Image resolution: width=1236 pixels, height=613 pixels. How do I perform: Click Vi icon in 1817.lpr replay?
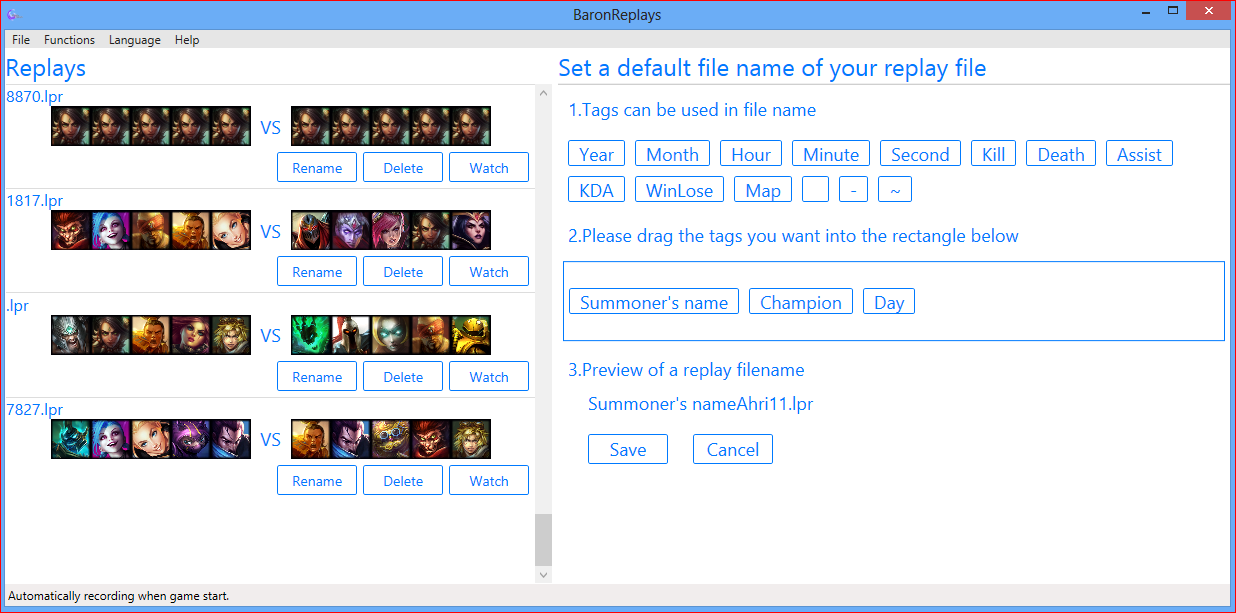click(x=391, y=231)
